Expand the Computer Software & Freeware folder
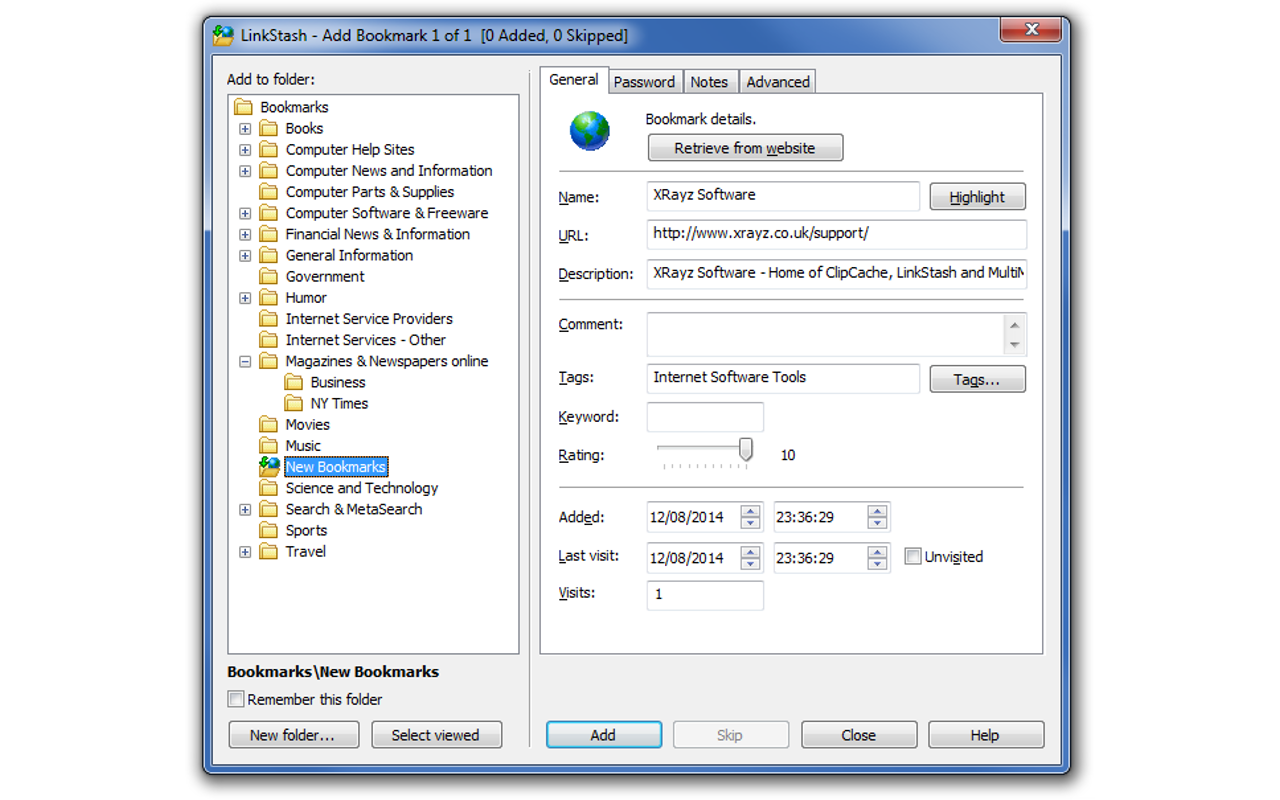 click(x=245, y=213)
